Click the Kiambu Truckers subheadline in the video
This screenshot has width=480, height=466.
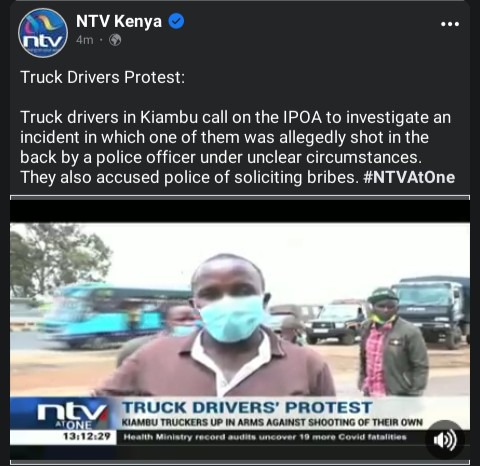tap(272, 422)
